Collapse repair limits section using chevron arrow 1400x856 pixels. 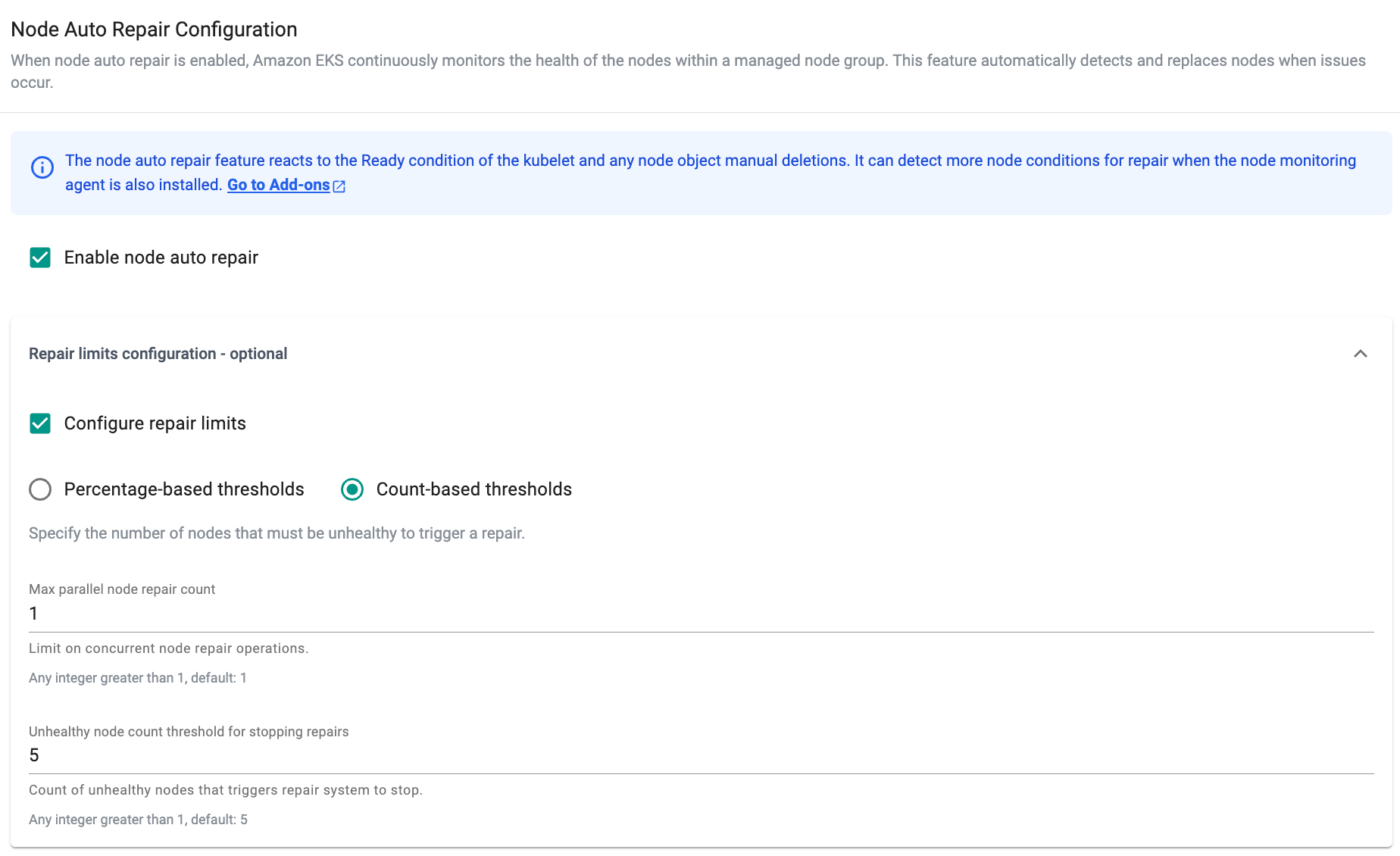point(1360,354)
